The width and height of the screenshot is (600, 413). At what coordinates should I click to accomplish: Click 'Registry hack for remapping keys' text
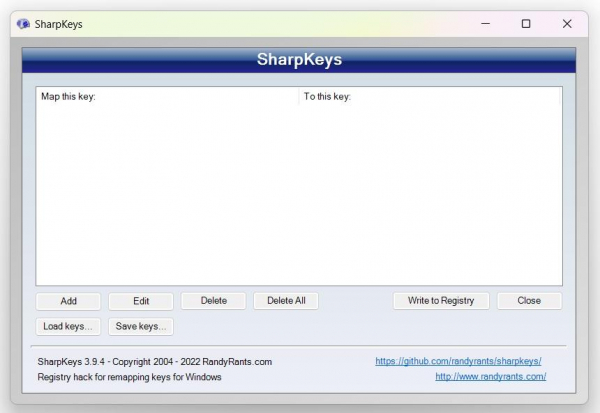click(129, 377)
